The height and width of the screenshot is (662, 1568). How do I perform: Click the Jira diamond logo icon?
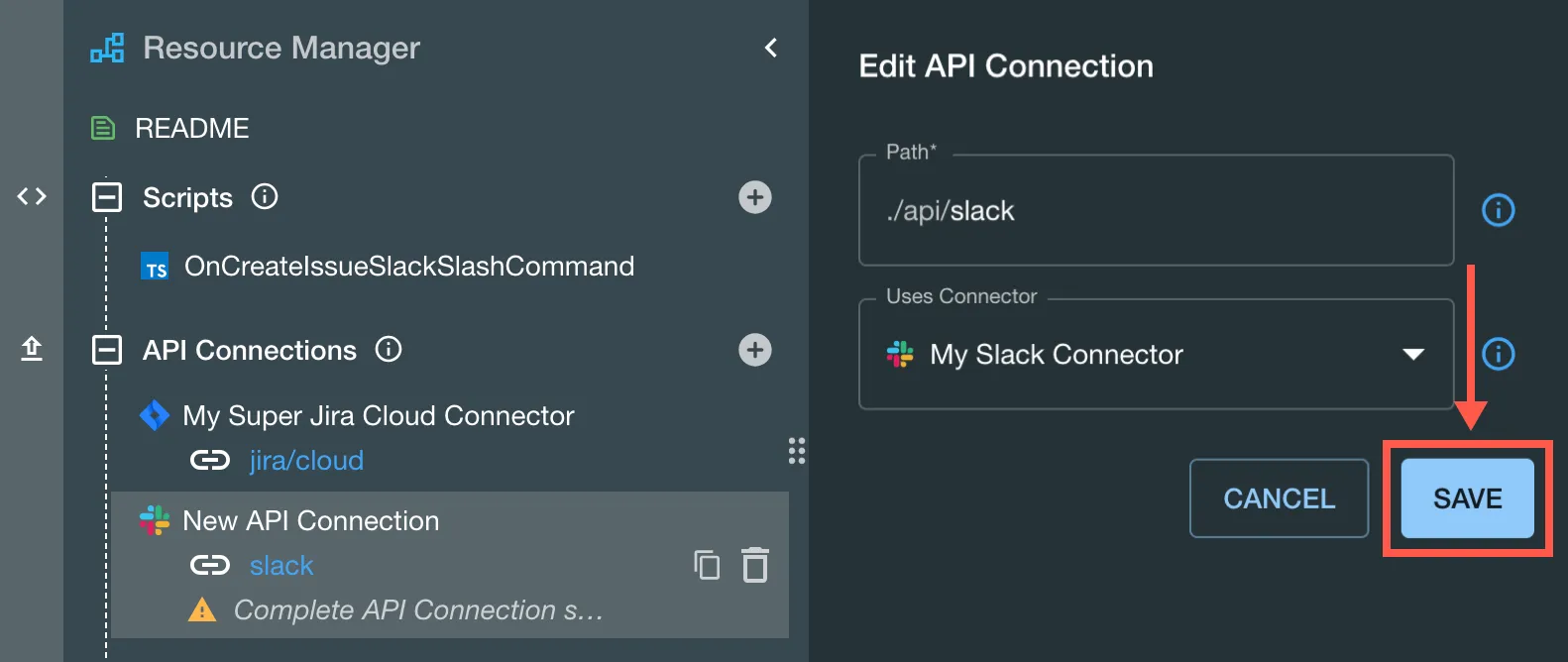(155, 415)
